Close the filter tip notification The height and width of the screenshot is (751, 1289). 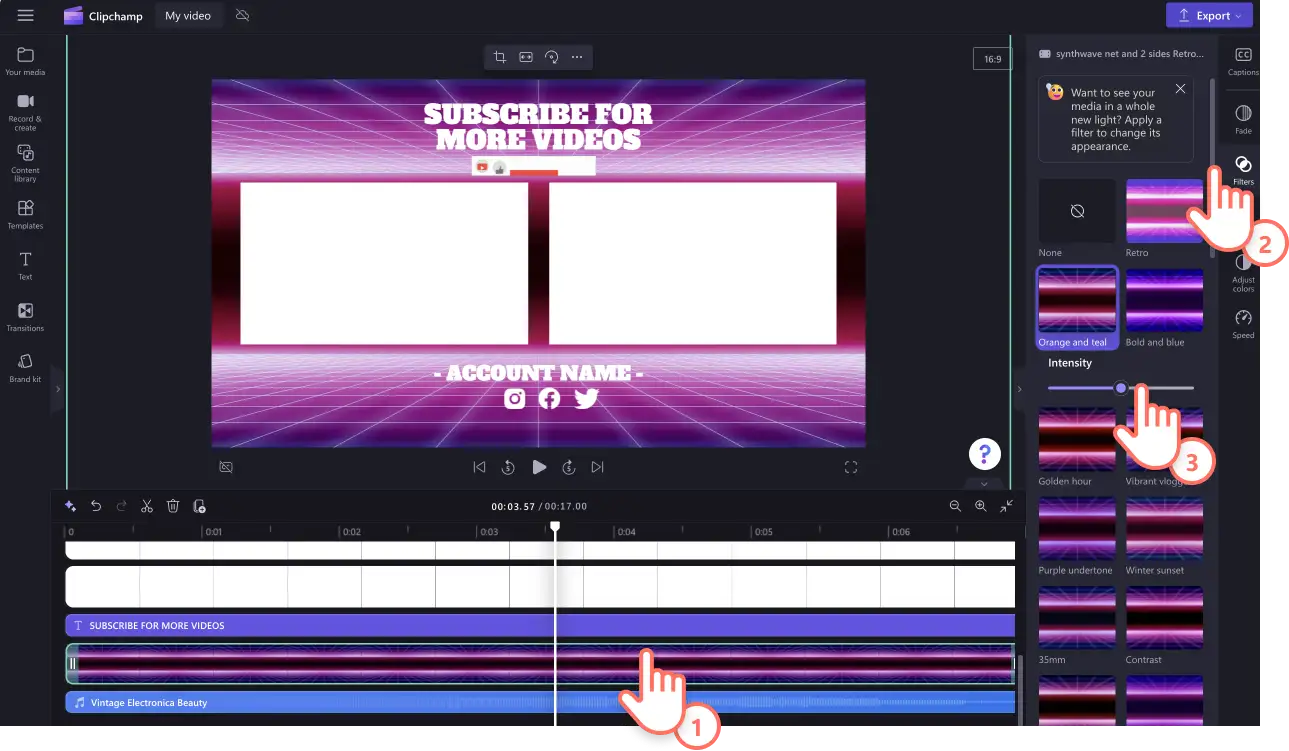tap(1180, 89)
